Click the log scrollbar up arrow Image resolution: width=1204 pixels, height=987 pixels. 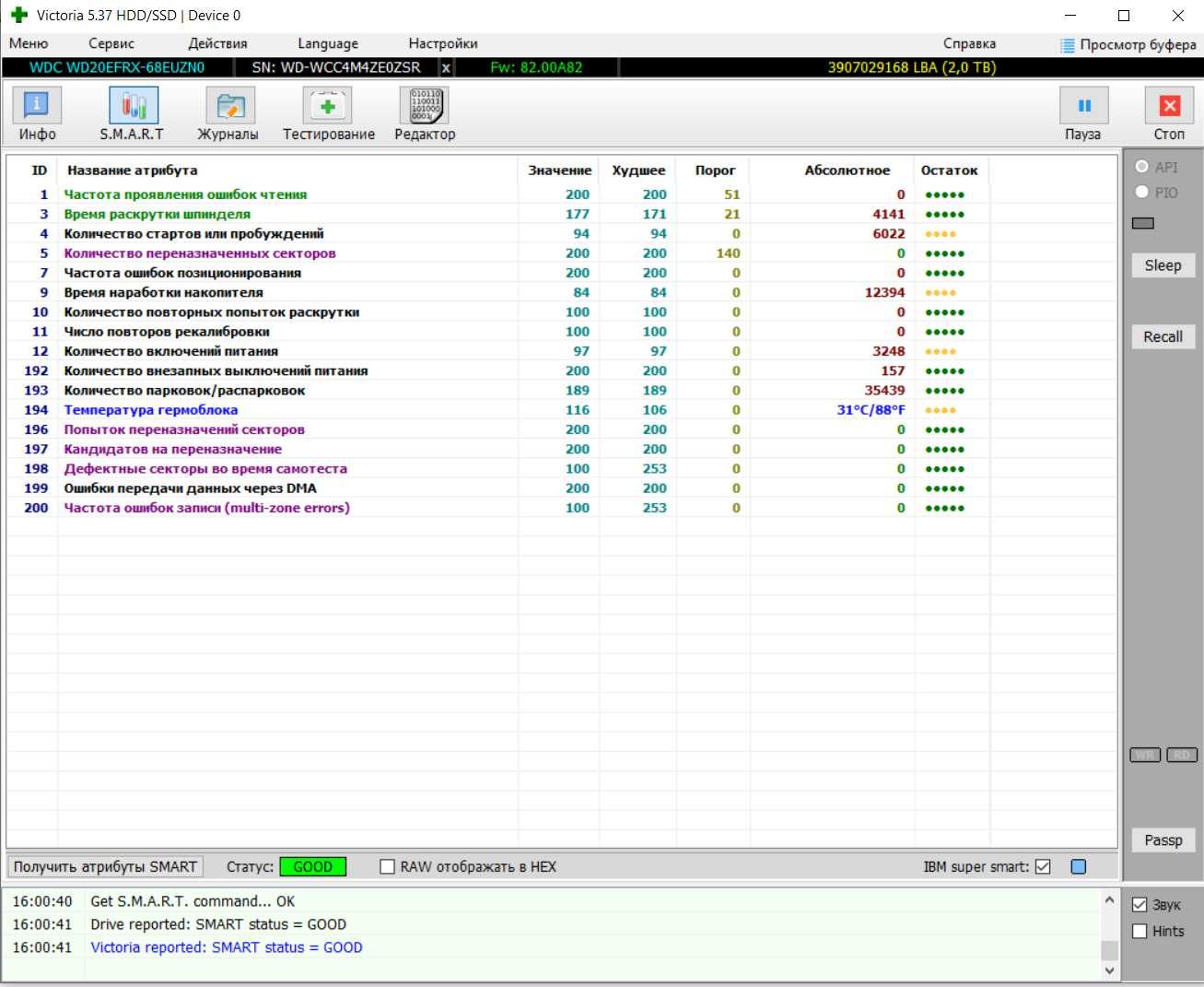coord(1109,899)
